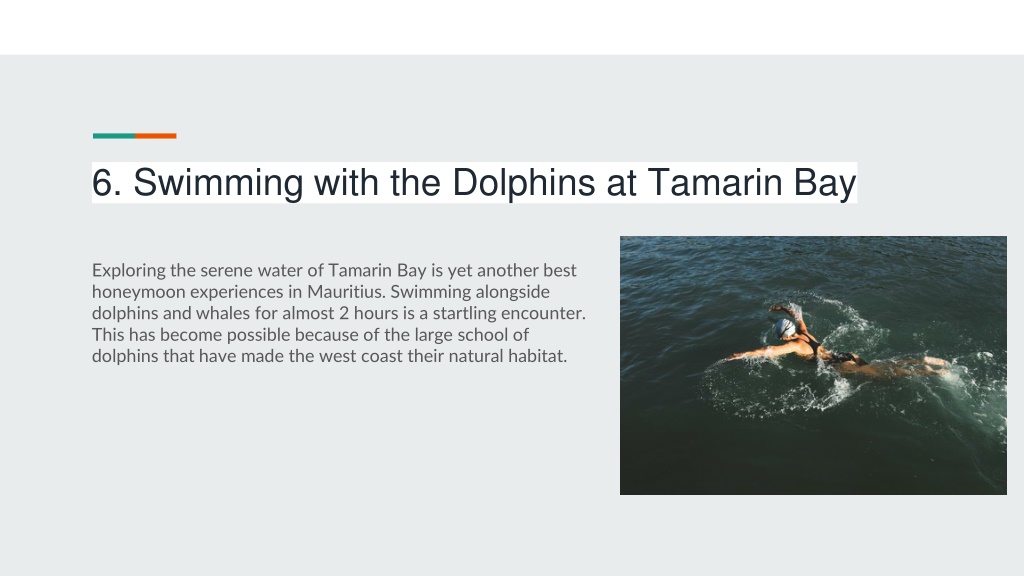Click the word "Mauritius" in body text

tap(344, 291)
